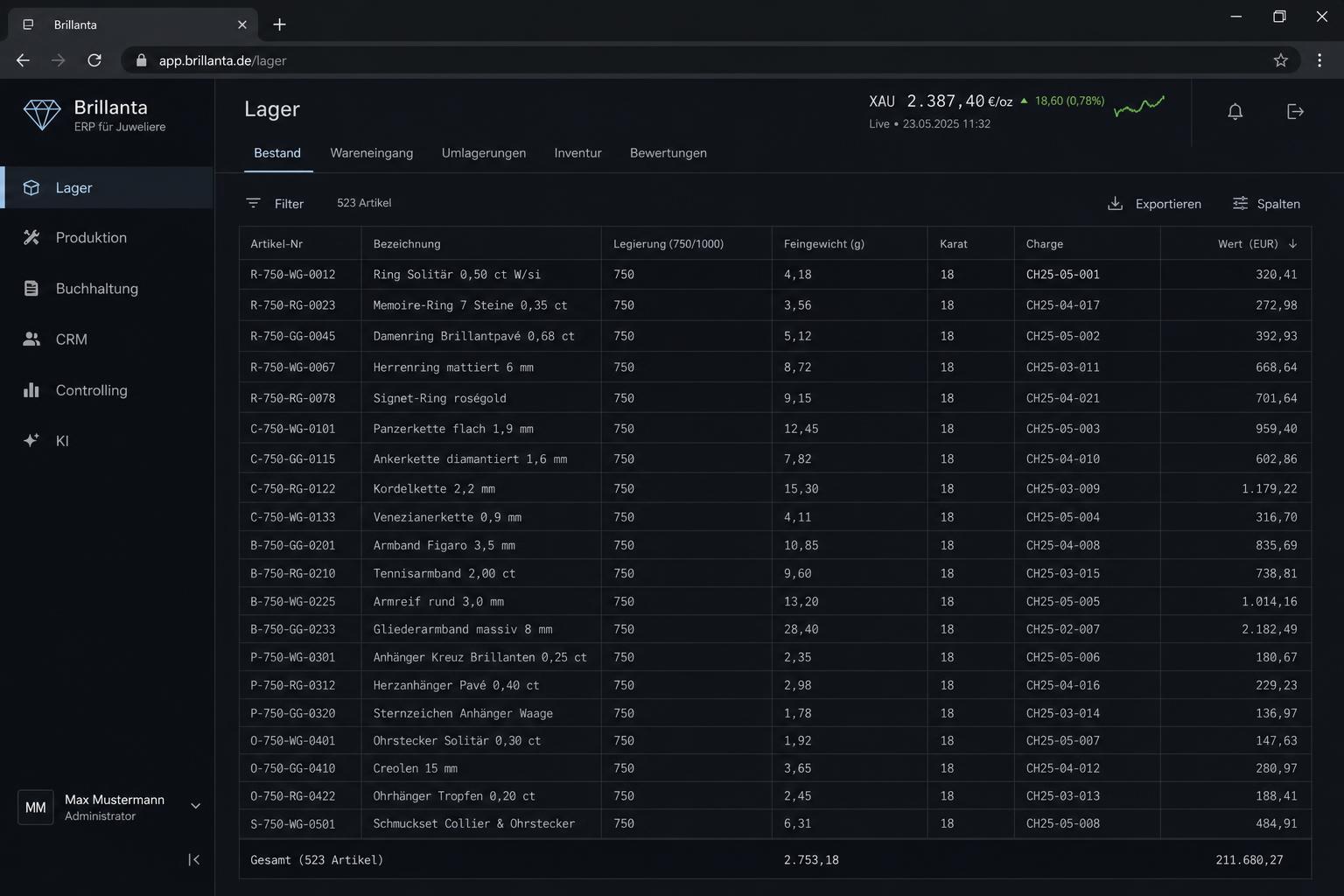Open the browser three-dot menu
The width and height of the screenshot is (1344, 896).
tap(1319, 60)
